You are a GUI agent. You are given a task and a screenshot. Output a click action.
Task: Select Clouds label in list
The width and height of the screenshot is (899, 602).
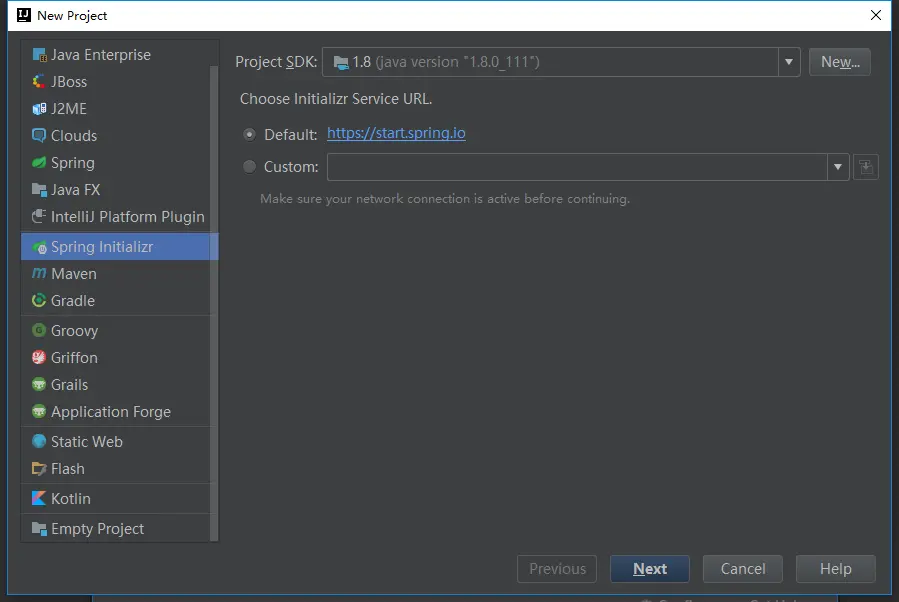pyautogui.click(x=74, y=136)
